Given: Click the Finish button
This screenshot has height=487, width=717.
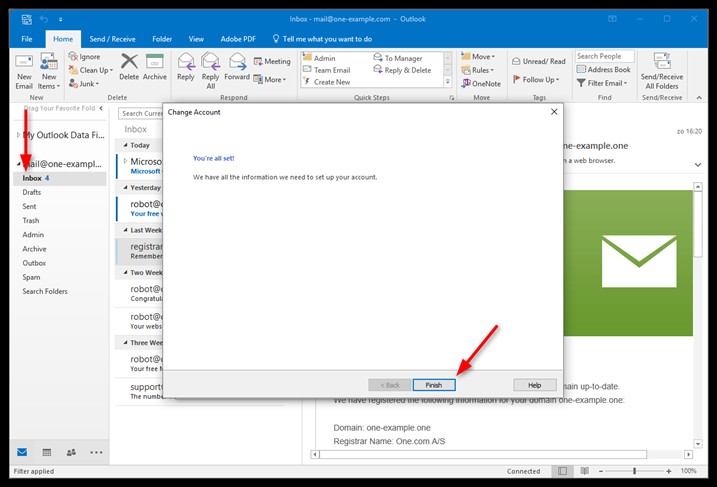Looking at the screenshot, I should [433, 385].
